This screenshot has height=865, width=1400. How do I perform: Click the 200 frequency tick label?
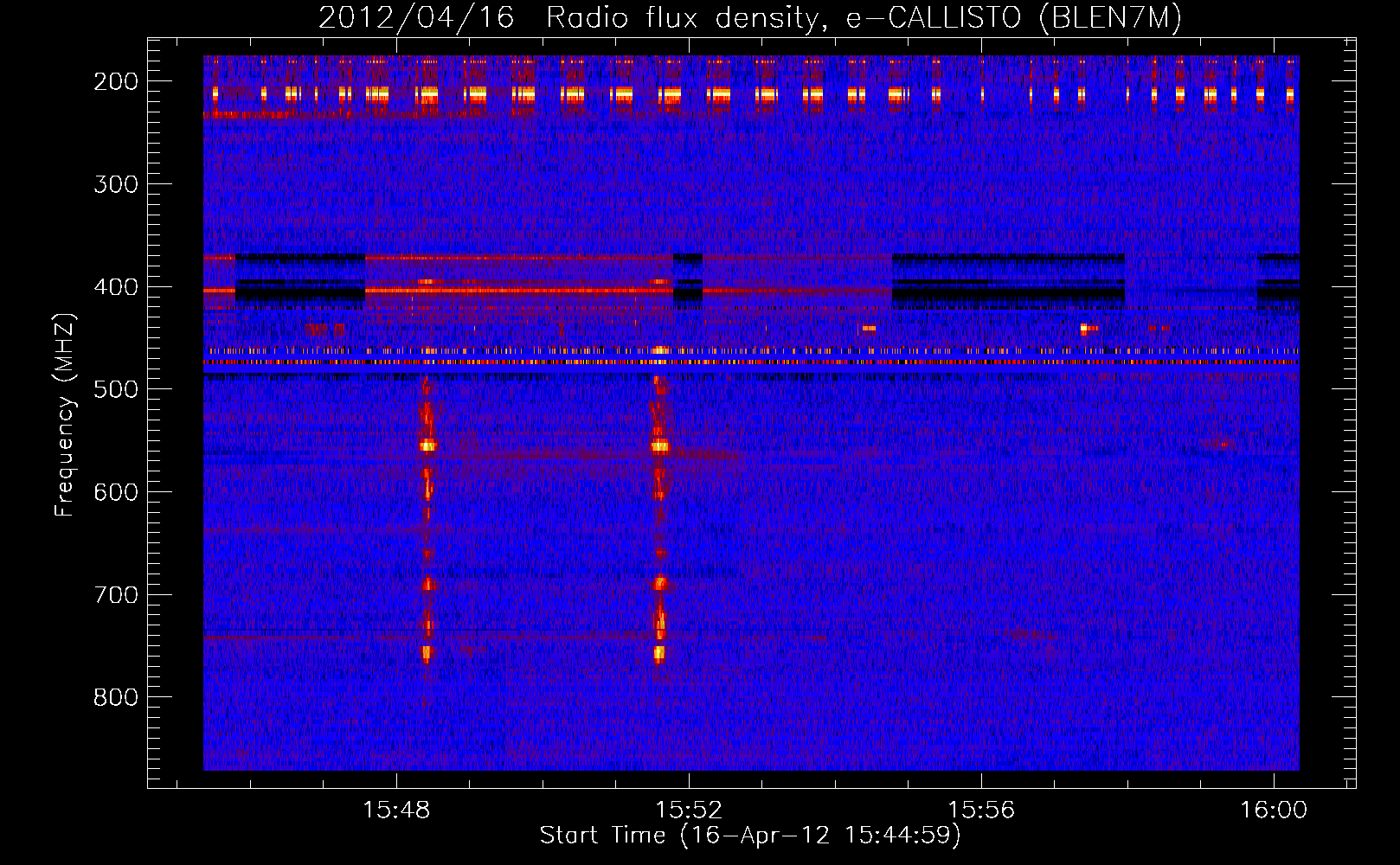116,81
